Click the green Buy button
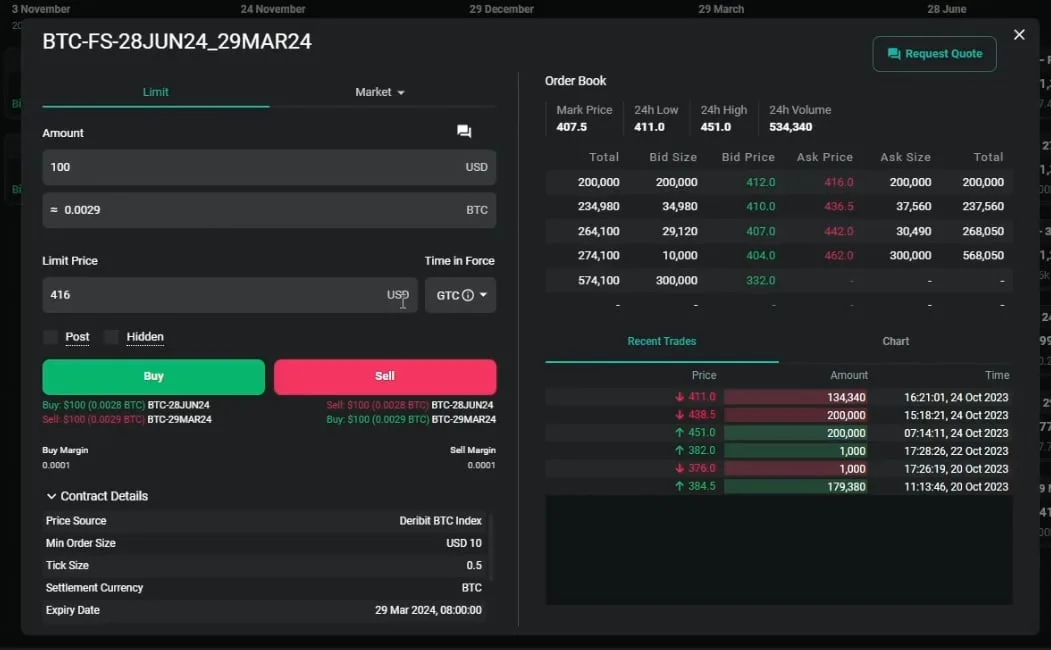This screenshot has width=1051, height=650. click(153, 376)
